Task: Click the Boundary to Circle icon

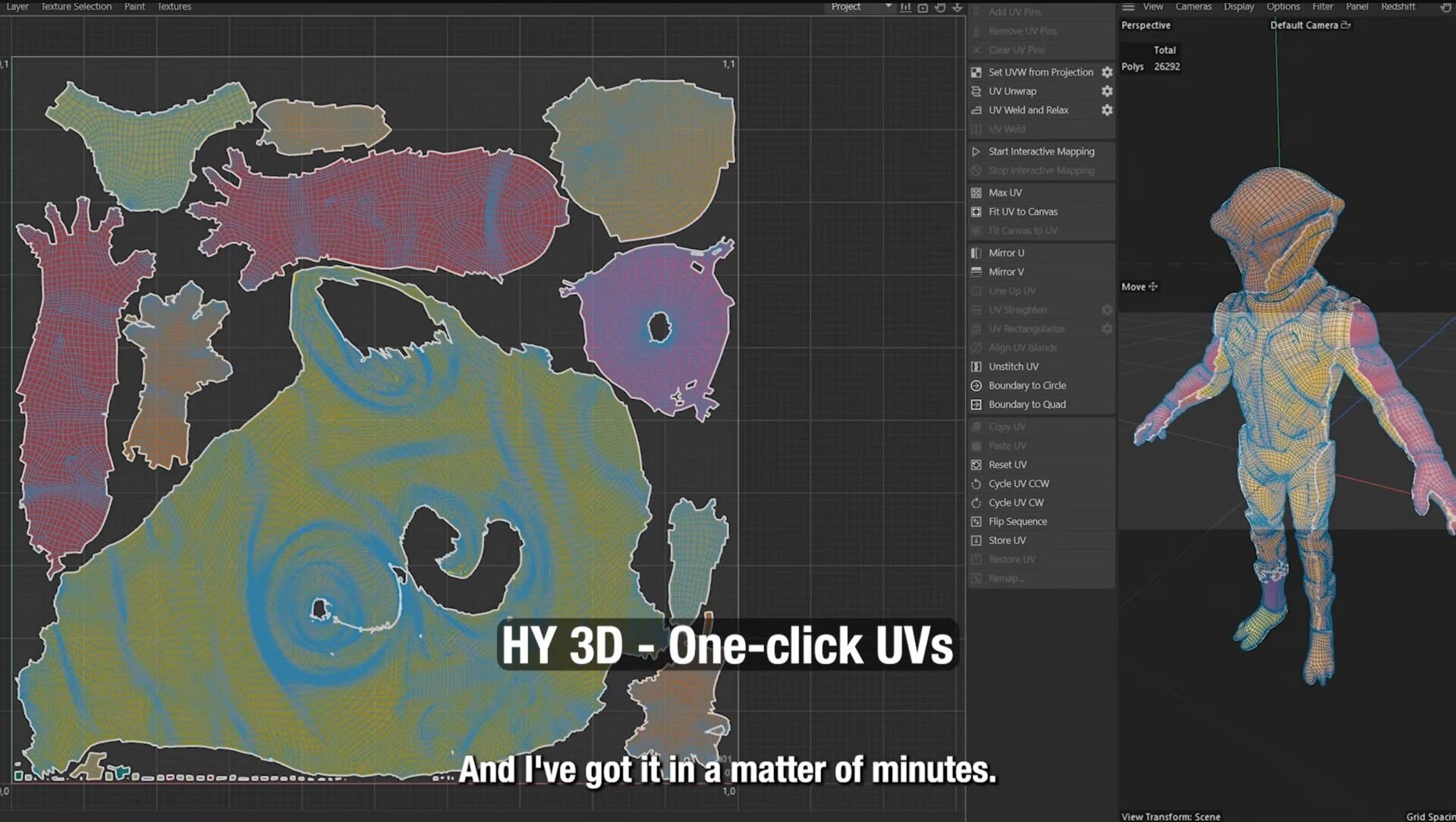Action: pos(976,386)
